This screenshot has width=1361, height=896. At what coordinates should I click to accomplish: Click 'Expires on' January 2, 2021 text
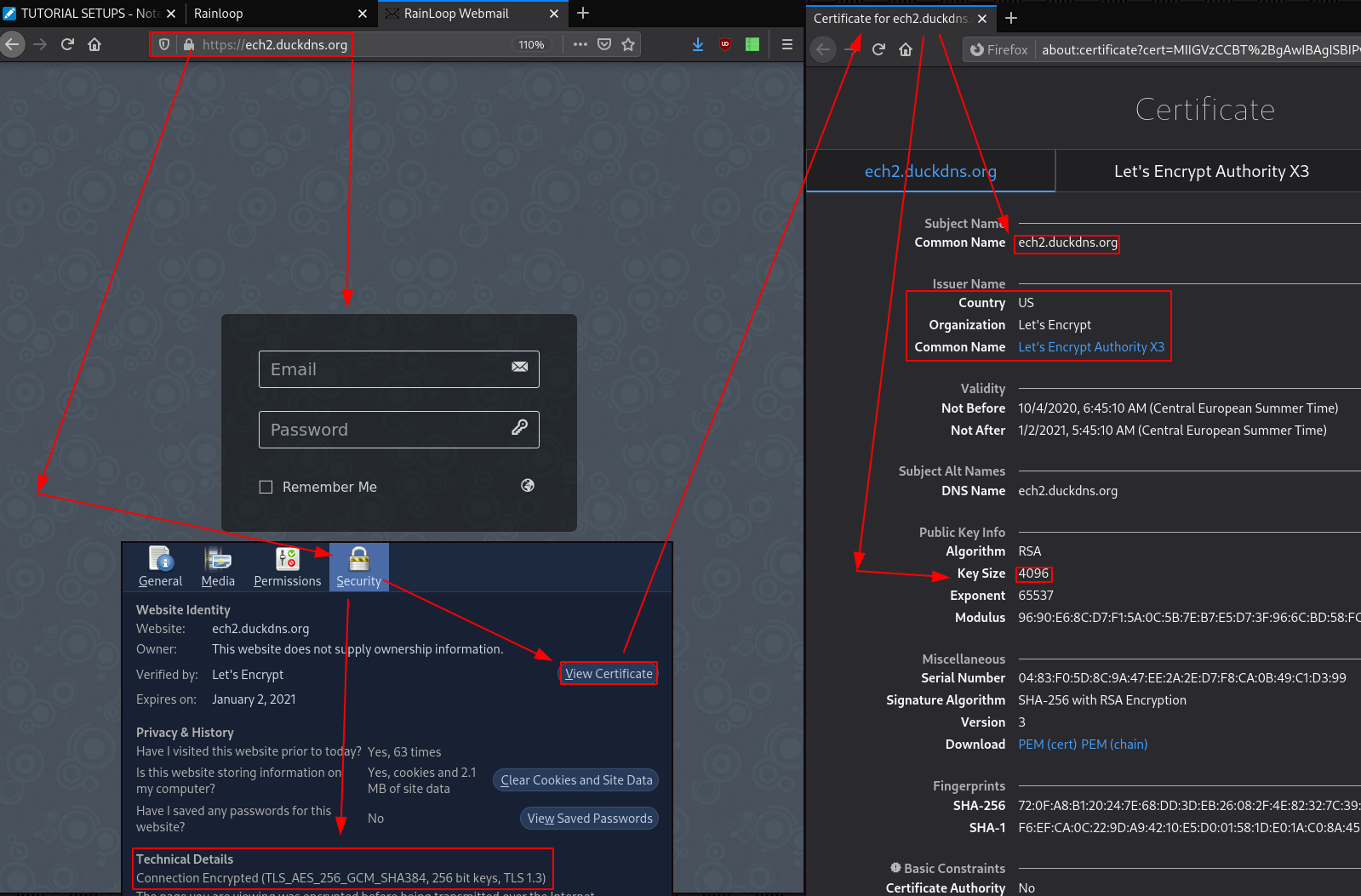pos(254,699)
